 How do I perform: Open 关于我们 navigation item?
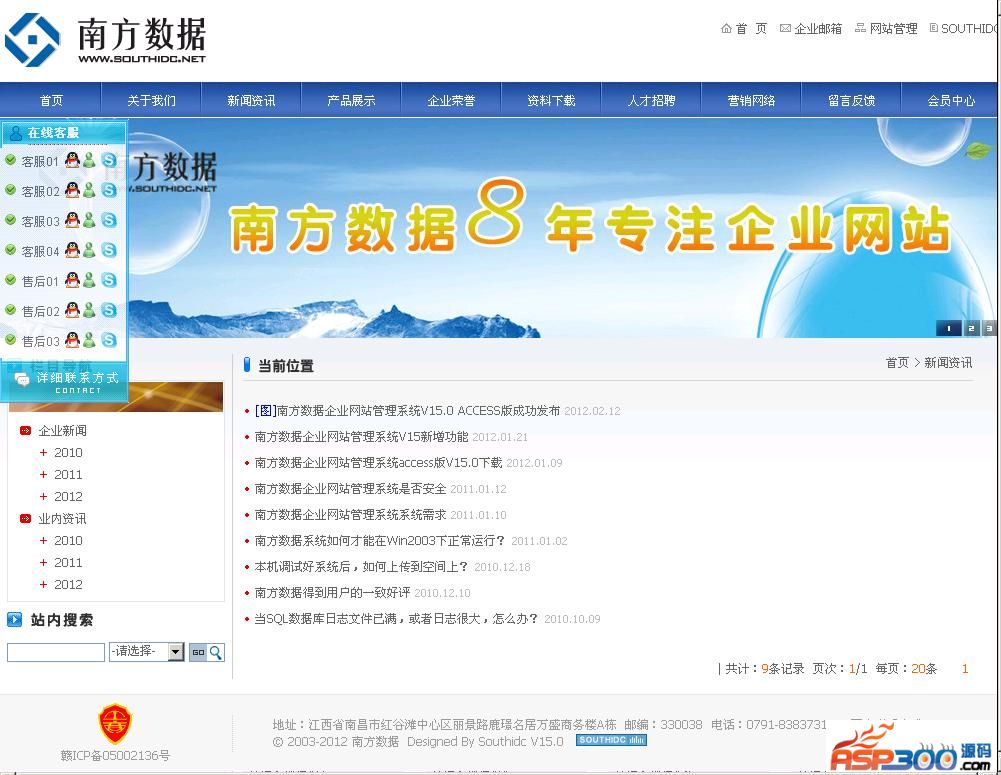(151, 100)
